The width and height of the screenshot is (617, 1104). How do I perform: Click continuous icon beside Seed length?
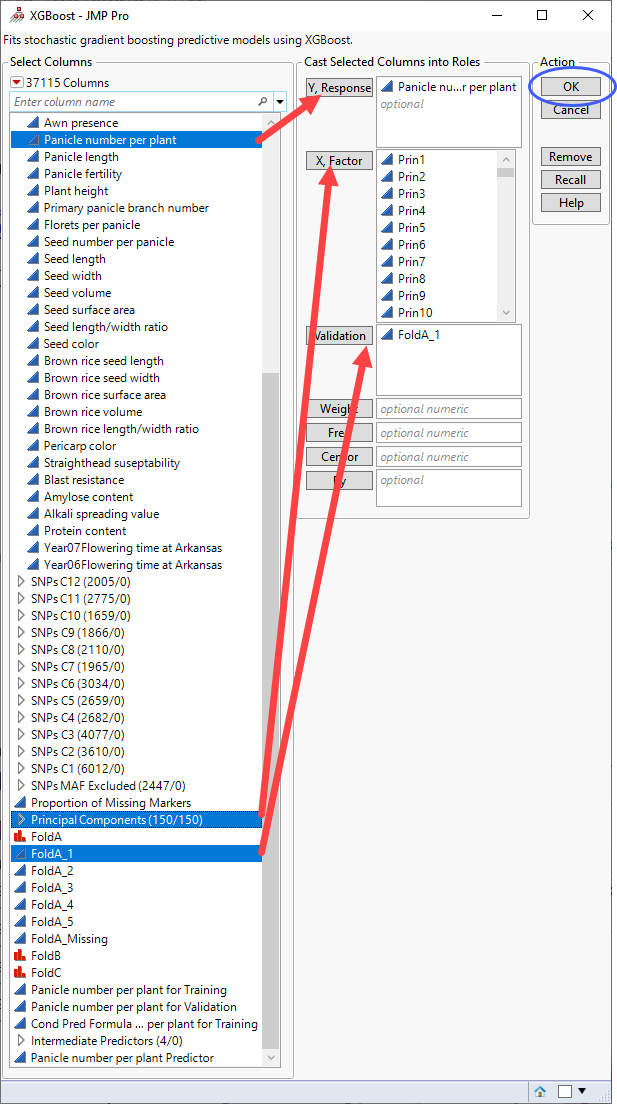pyautogui.click(x=33, y=259)
